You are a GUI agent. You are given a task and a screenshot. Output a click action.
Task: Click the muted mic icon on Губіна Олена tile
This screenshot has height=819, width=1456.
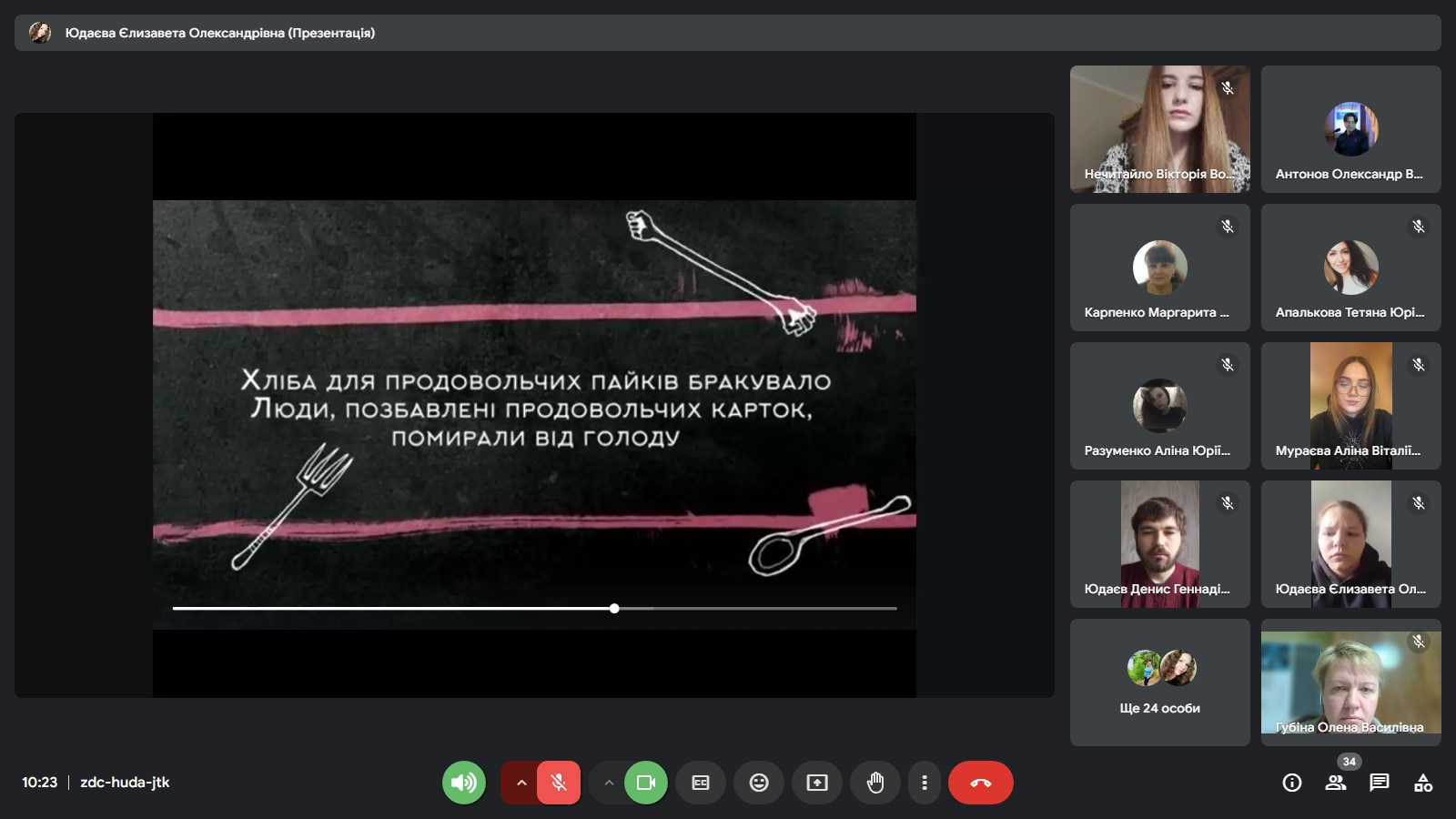click(x=1419, y=642)
